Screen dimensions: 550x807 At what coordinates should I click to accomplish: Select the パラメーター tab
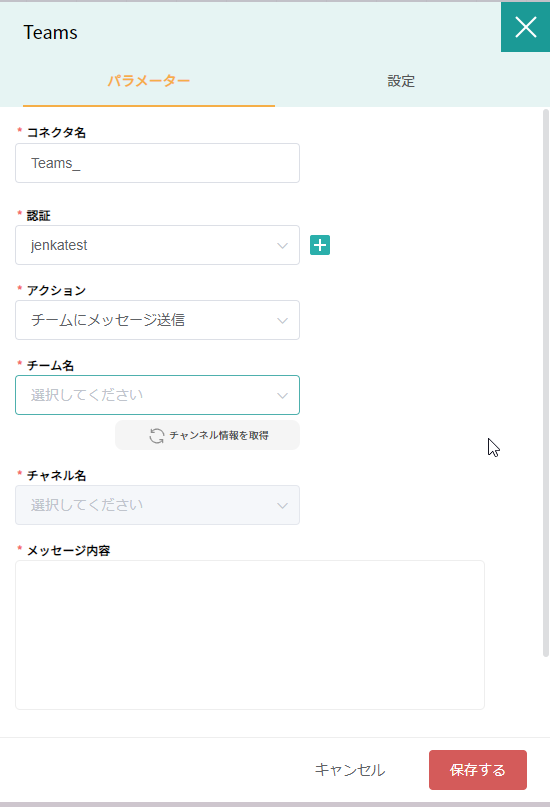[x=149, y=81]
